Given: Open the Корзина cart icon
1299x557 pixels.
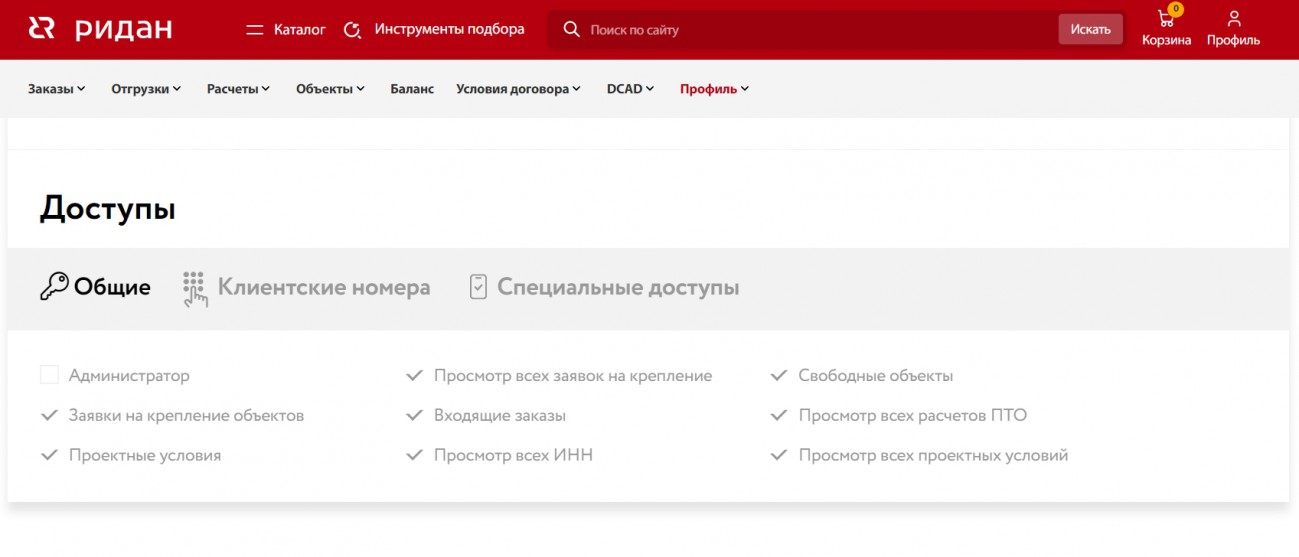Looking at the screenshot, I should (1165, 18).
